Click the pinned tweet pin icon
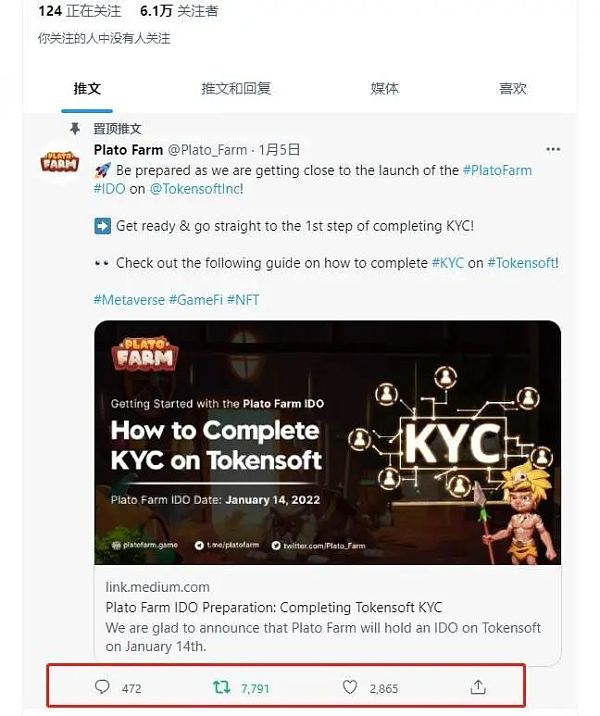600x716 pixels. point(75,129)
